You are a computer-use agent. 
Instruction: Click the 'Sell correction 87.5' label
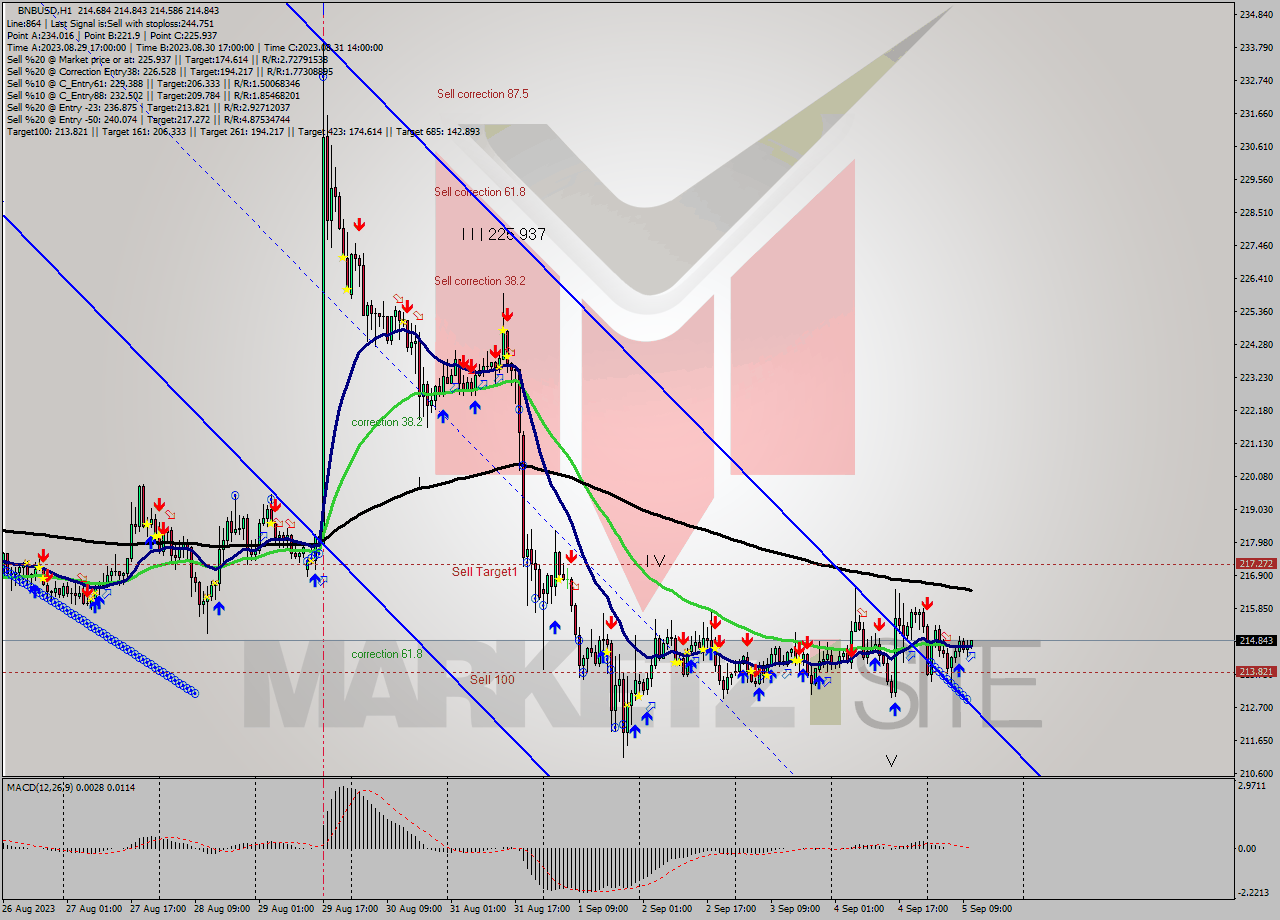(482, 94)
